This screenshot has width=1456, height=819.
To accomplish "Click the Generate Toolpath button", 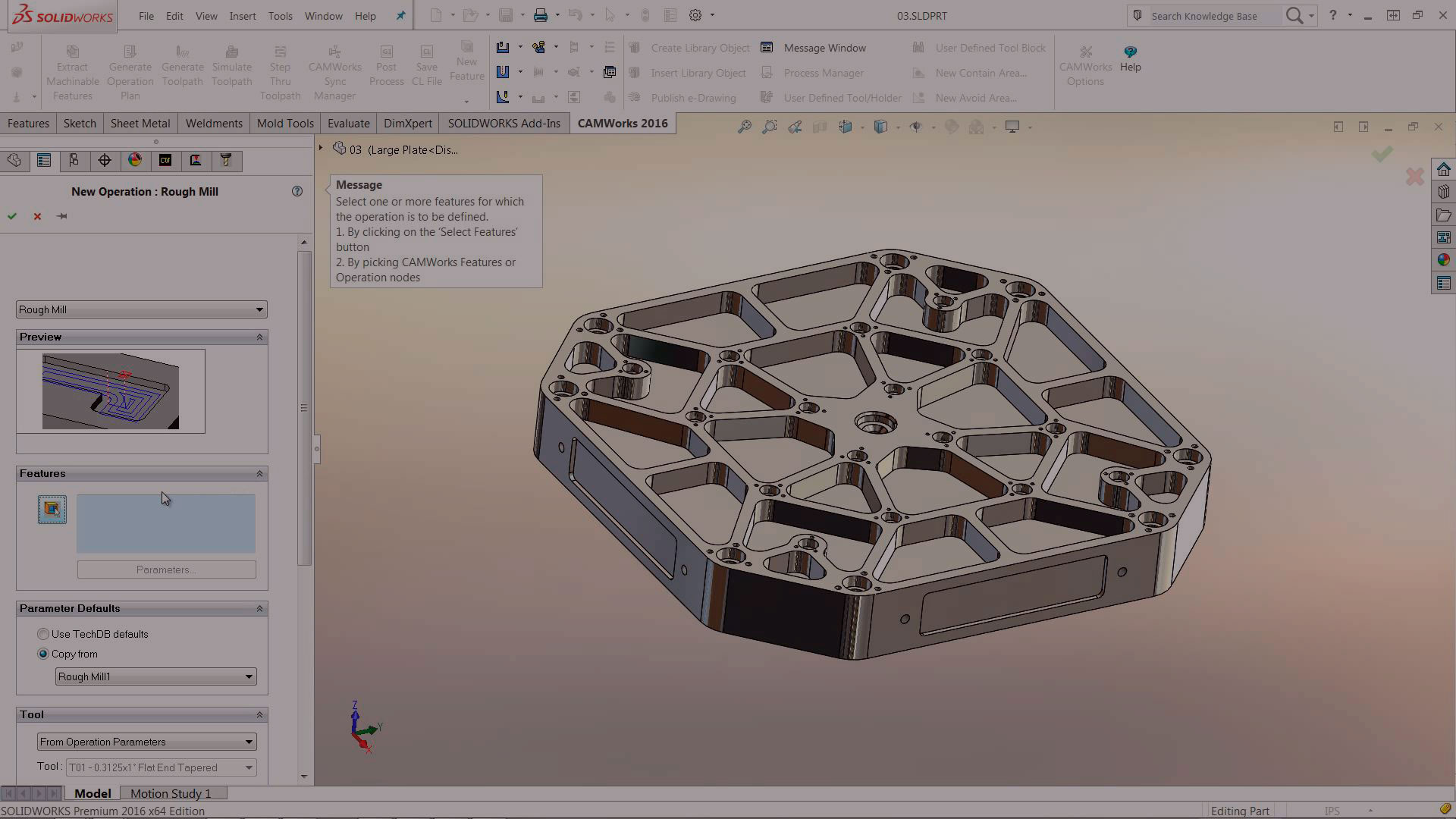I will point(182,66).
